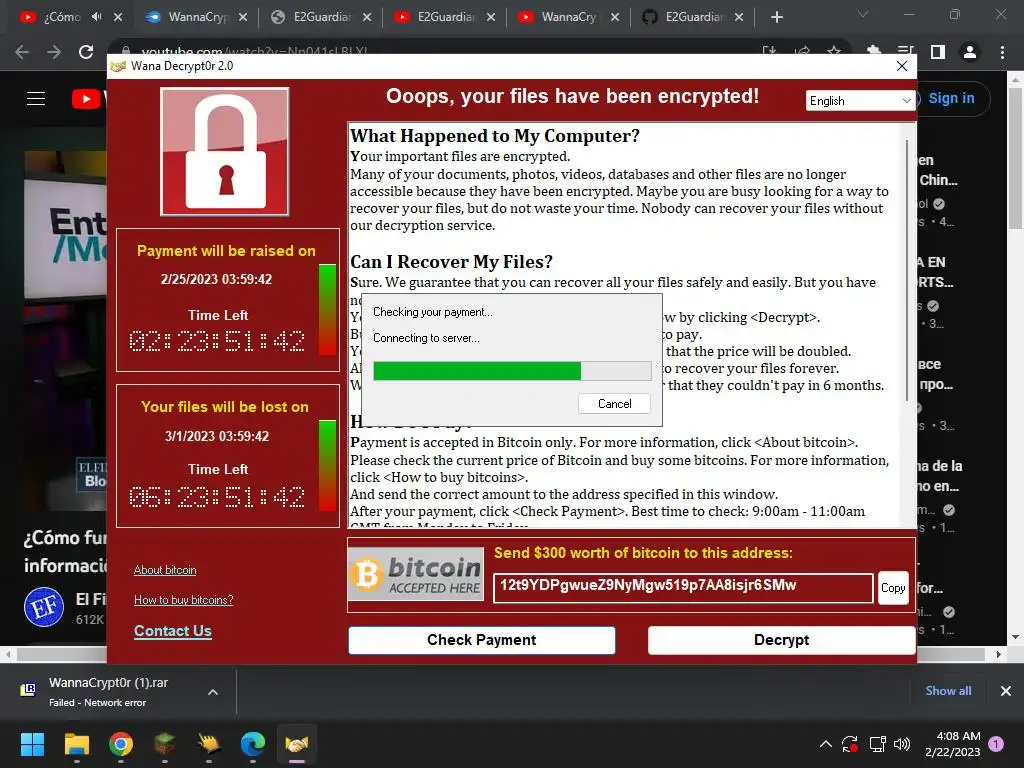The image size is (1024, 768).
Task: Switch to the WannaCry YouTube tab
Action: 569,17
